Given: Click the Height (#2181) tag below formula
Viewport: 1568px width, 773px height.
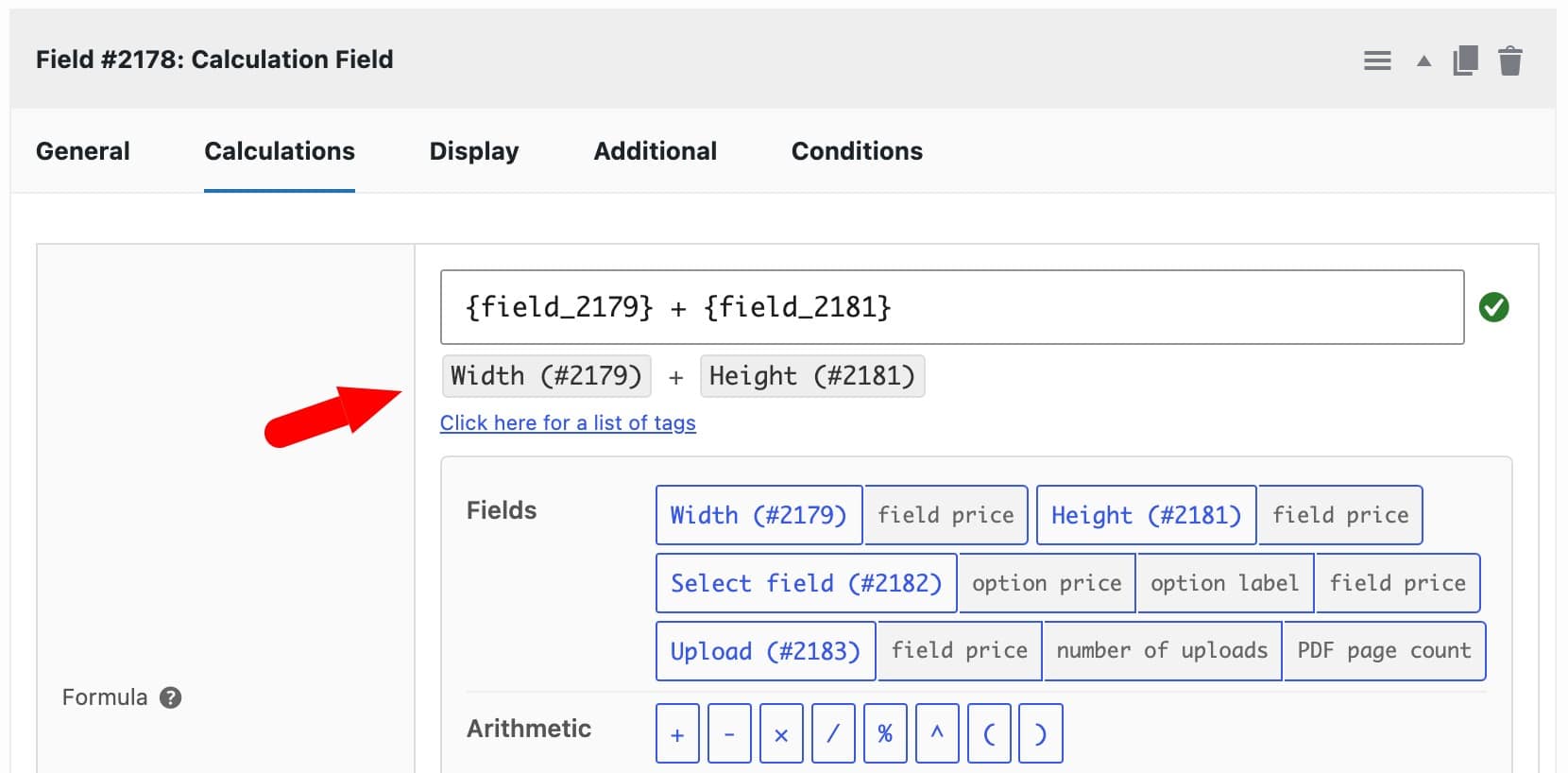Looking at the screenshot, I should [x=812, y=376].
